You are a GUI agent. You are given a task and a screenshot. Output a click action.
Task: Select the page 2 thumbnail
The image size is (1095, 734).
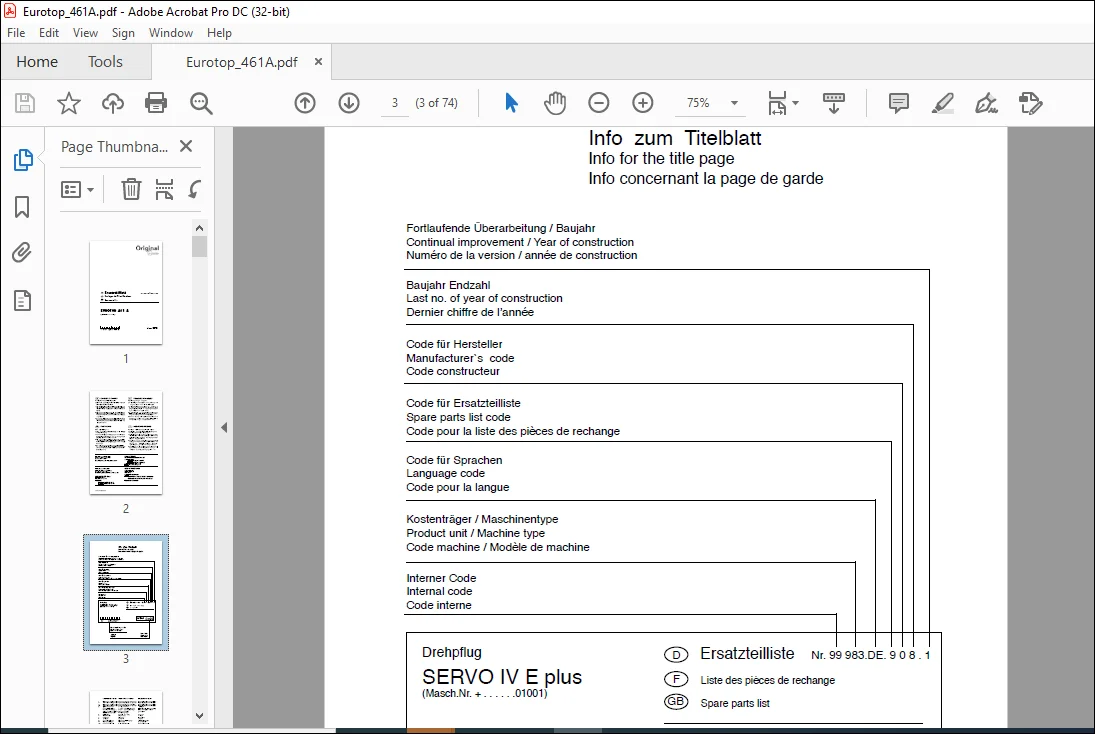pyautogui.click(x=126, y=443)
